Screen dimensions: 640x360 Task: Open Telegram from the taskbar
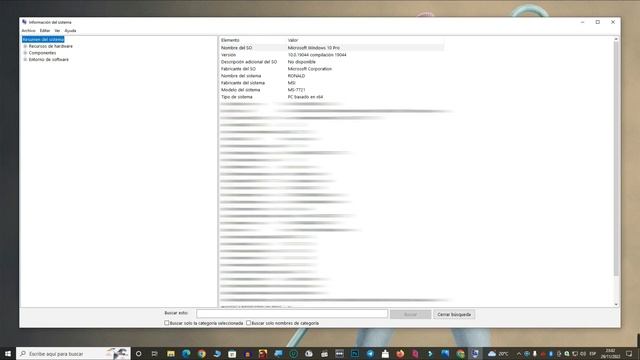(370, 353)
